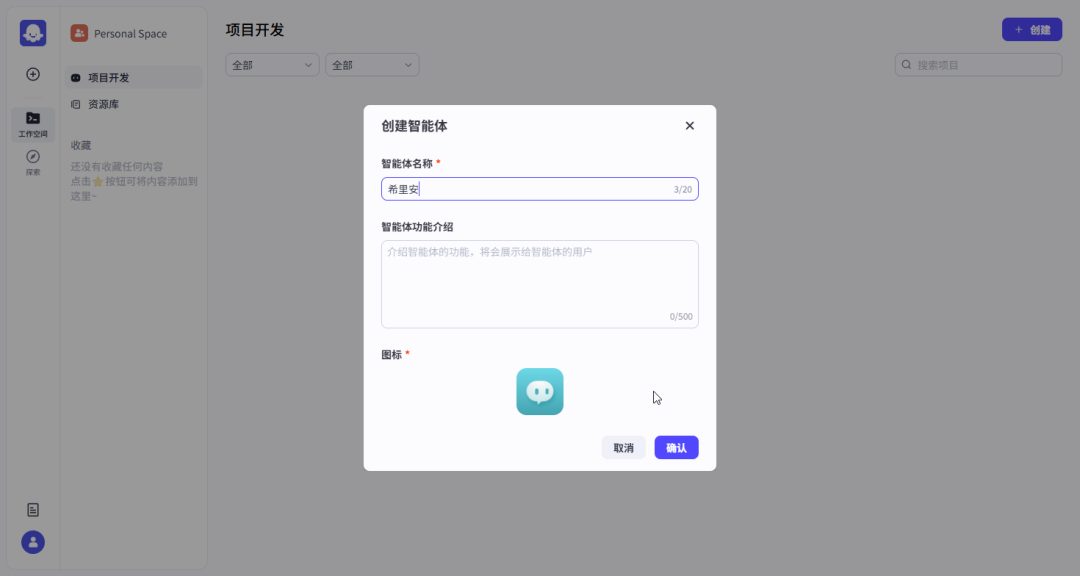This screenshot has height=576, width=1080.
Task: Click the search magnifier icon
Action: (x=907, y=65)
